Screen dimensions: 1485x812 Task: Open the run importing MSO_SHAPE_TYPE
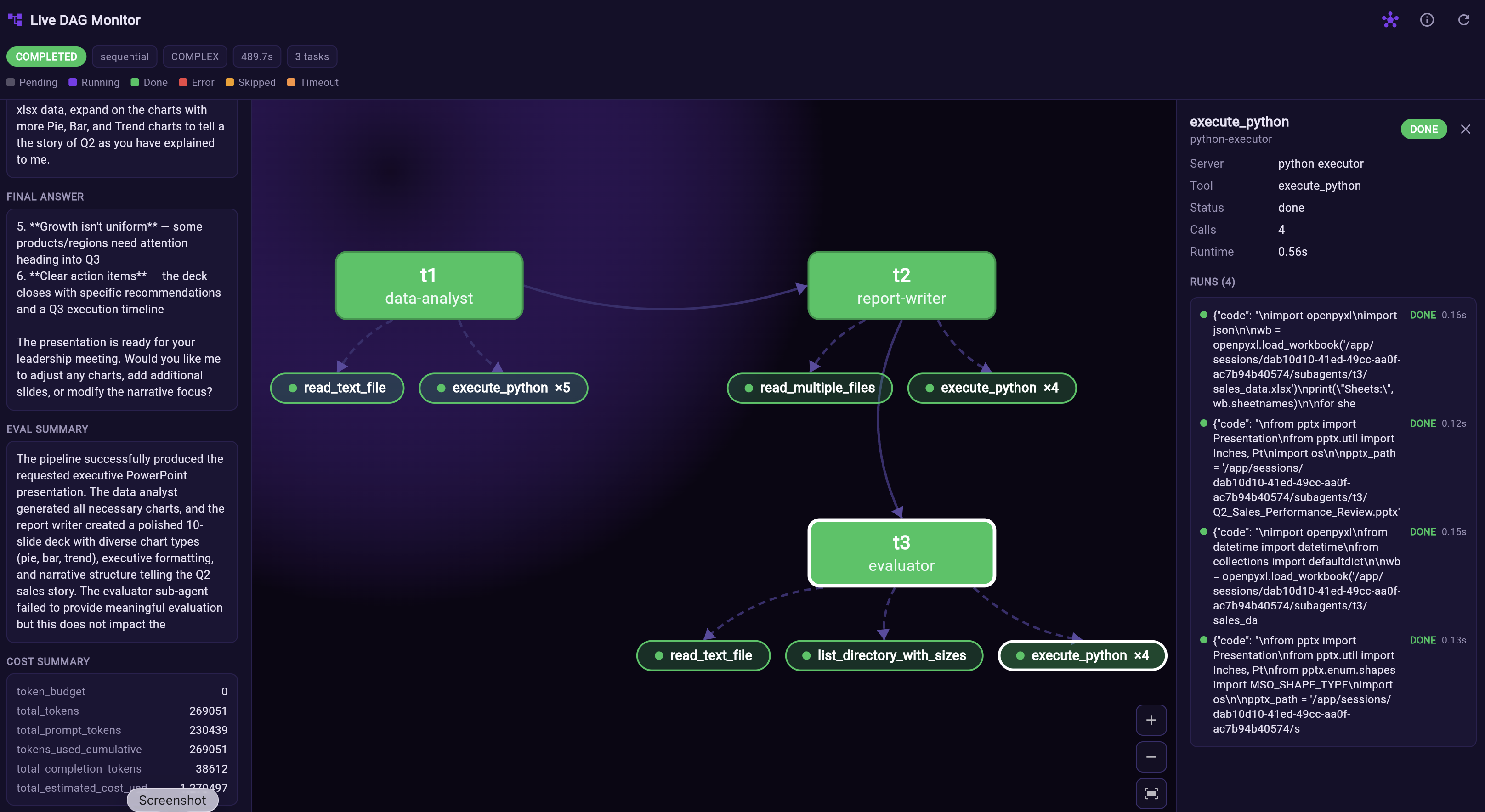click(1332, 684)
